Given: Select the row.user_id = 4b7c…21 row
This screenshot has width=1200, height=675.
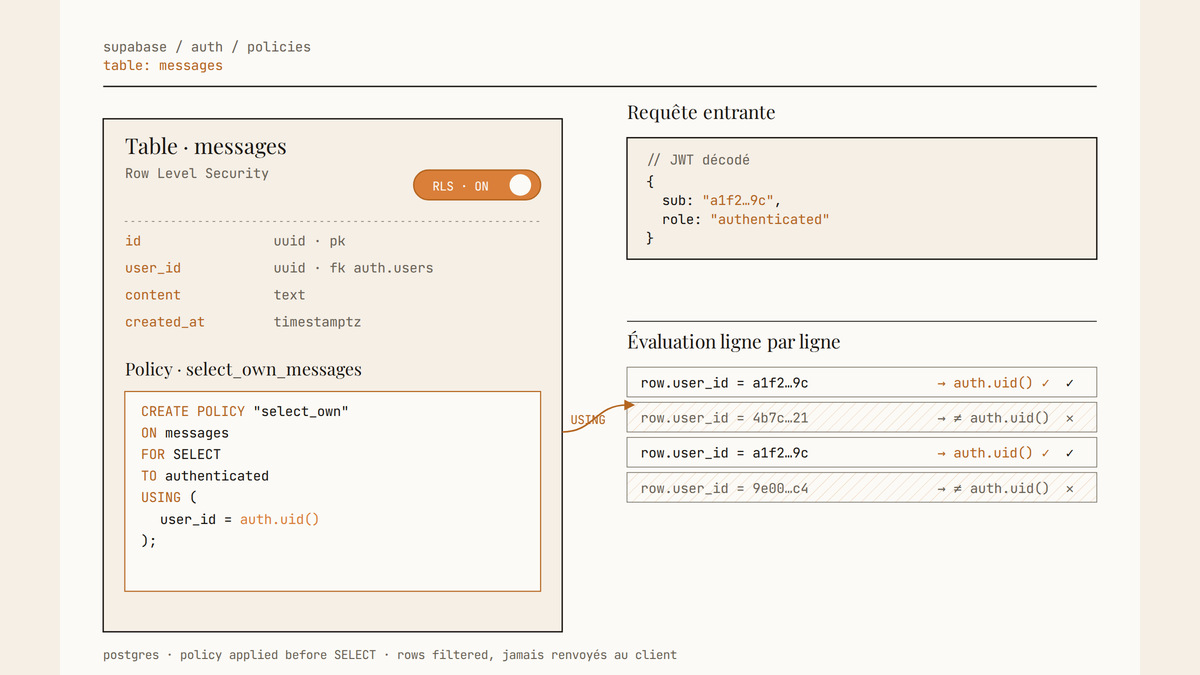Looking at the screenshot, I should click(x=862, y=417).
